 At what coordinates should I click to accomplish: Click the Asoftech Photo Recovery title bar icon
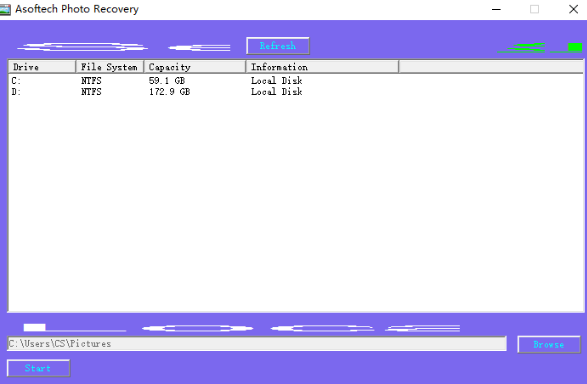(x=5, y=9)
